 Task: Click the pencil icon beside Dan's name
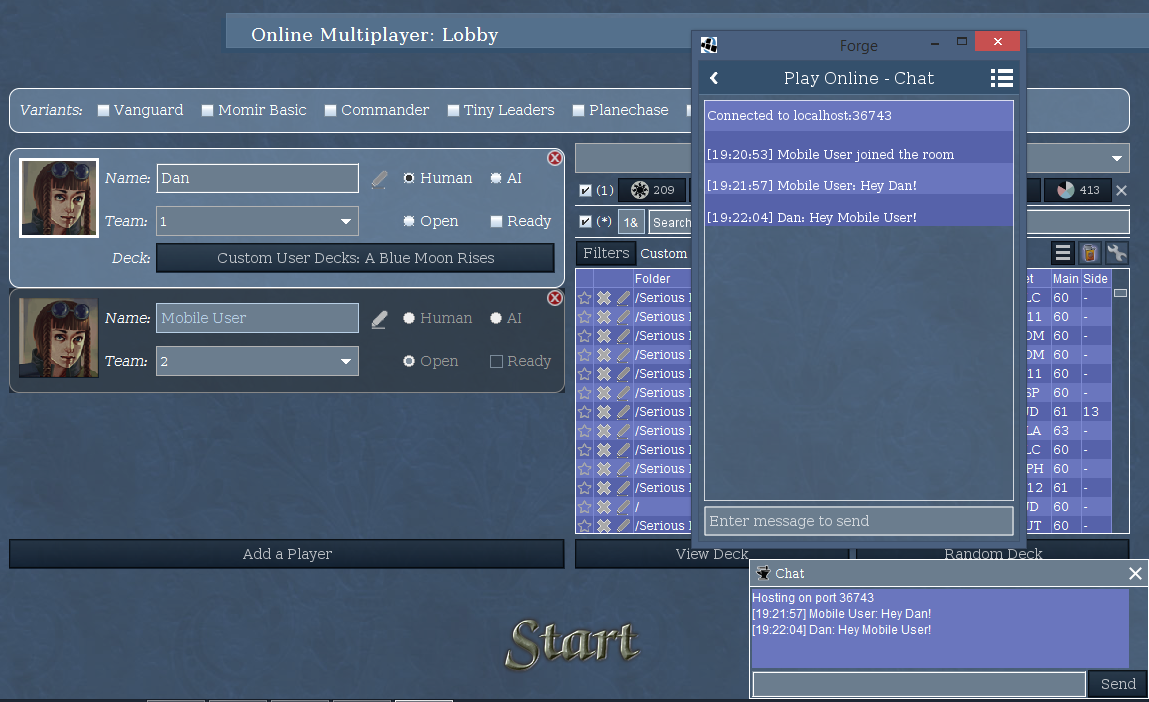379,179
